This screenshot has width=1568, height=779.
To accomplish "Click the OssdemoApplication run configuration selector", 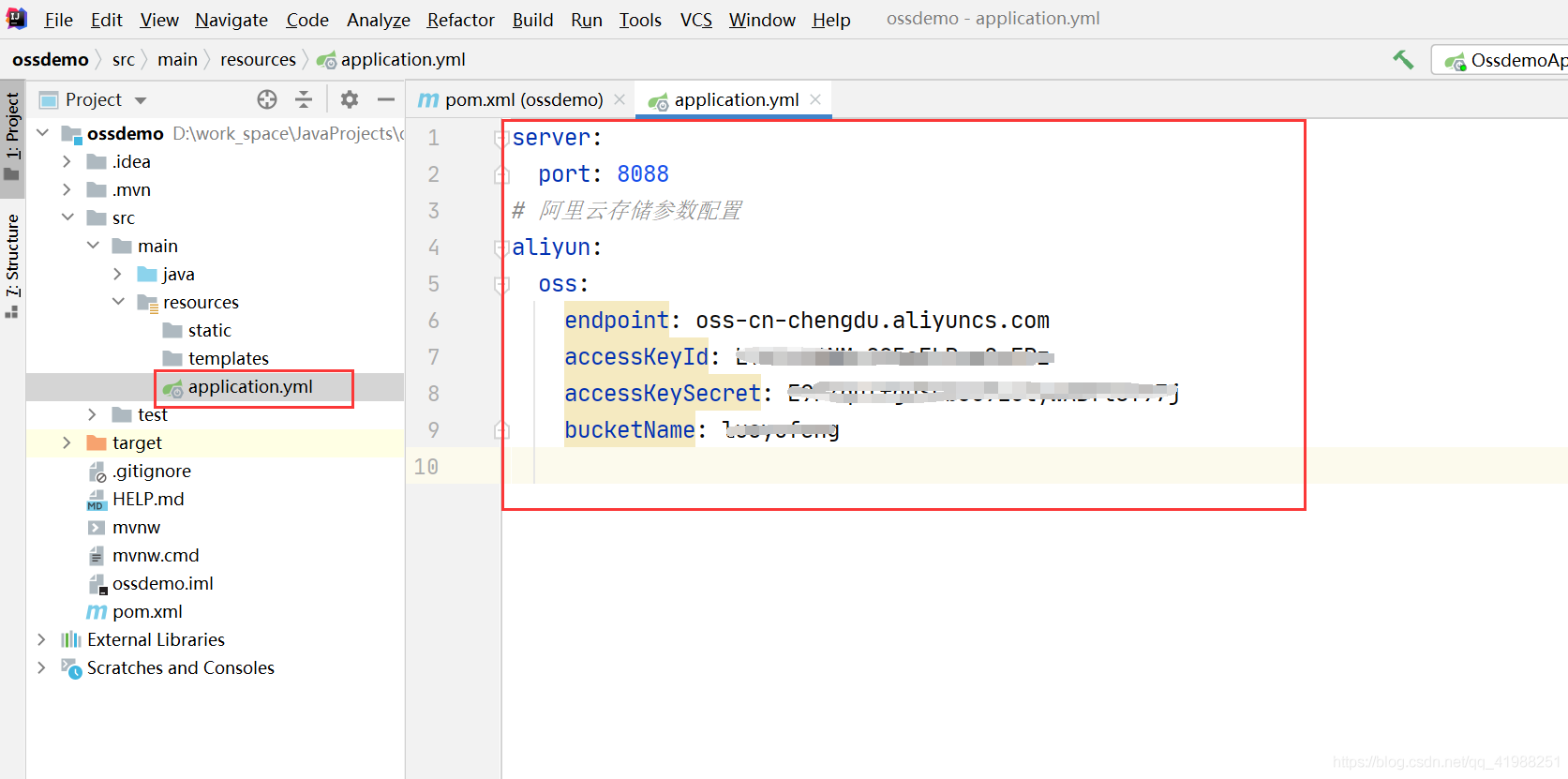I will [1501, 60].
